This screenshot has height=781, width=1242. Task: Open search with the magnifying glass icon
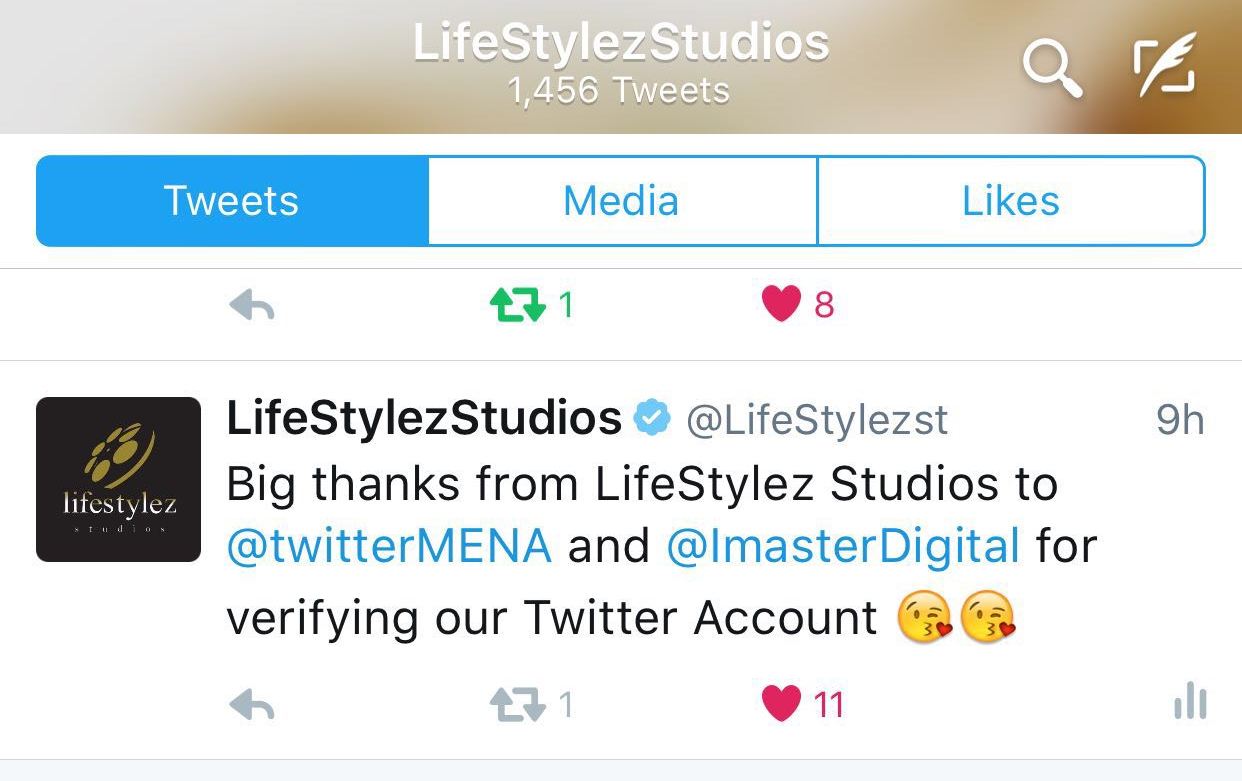pos(1053,69)
